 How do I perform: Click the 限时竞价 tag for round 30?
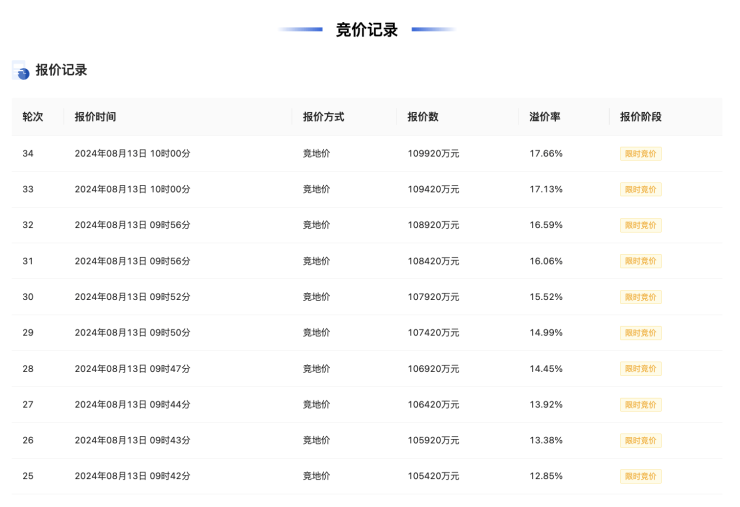pyautogui.click(x=640, y=297)
